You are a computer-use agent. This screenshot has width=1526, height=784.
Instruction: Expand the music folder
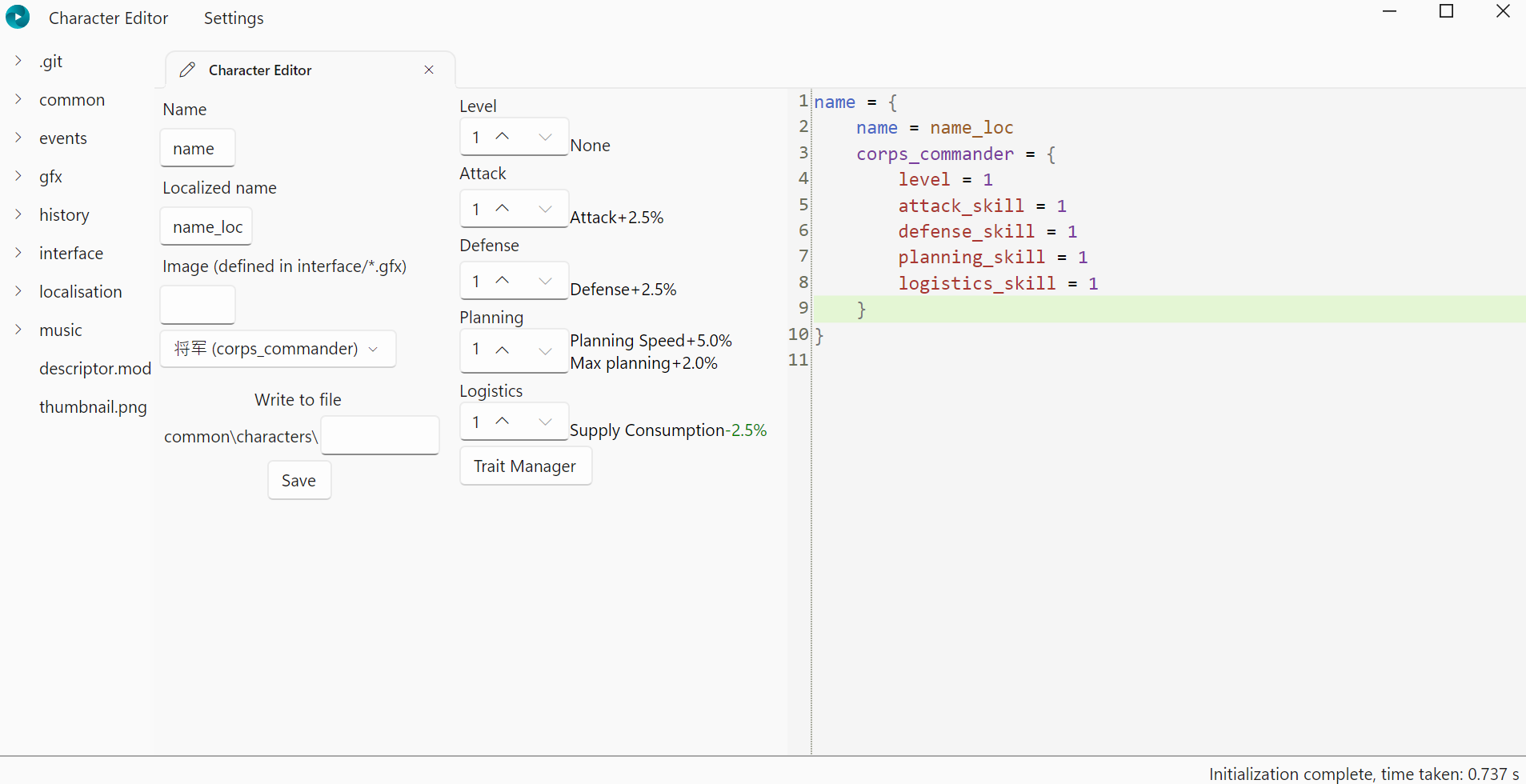(18, 330)
